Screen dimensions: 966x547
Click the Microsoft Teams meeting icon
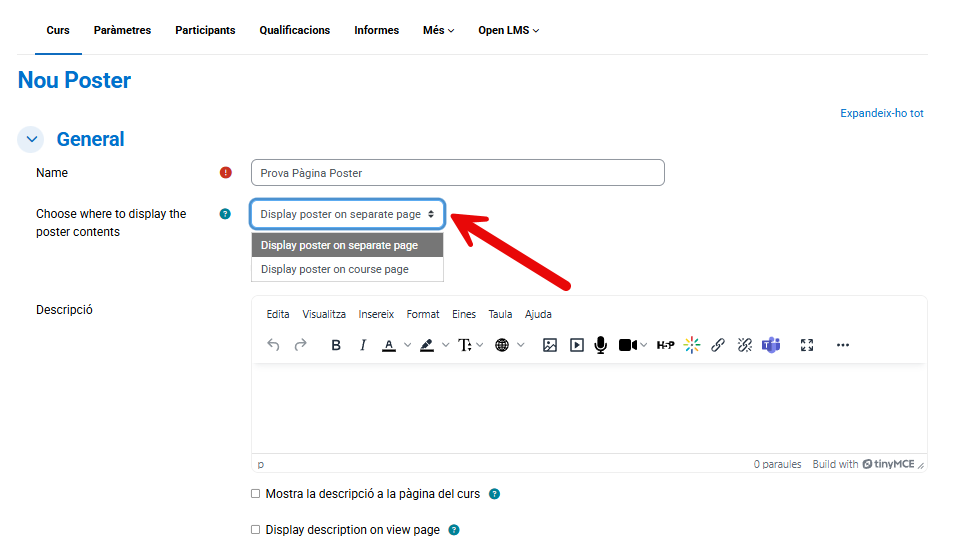[771, 345]
